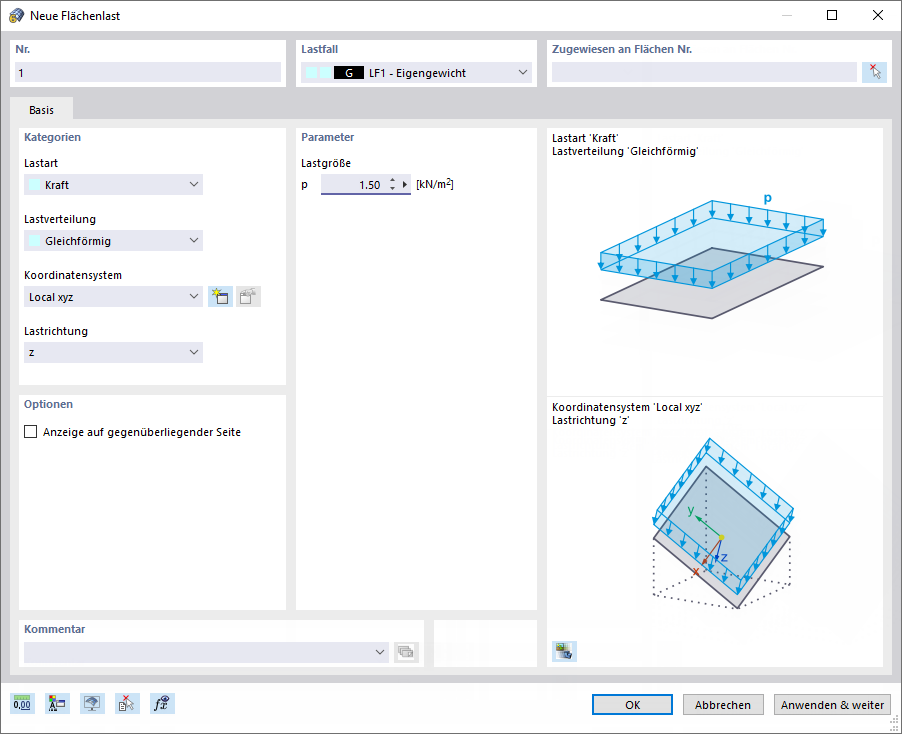
Task: Click the Abbrechen button
Action: (723, 705)
